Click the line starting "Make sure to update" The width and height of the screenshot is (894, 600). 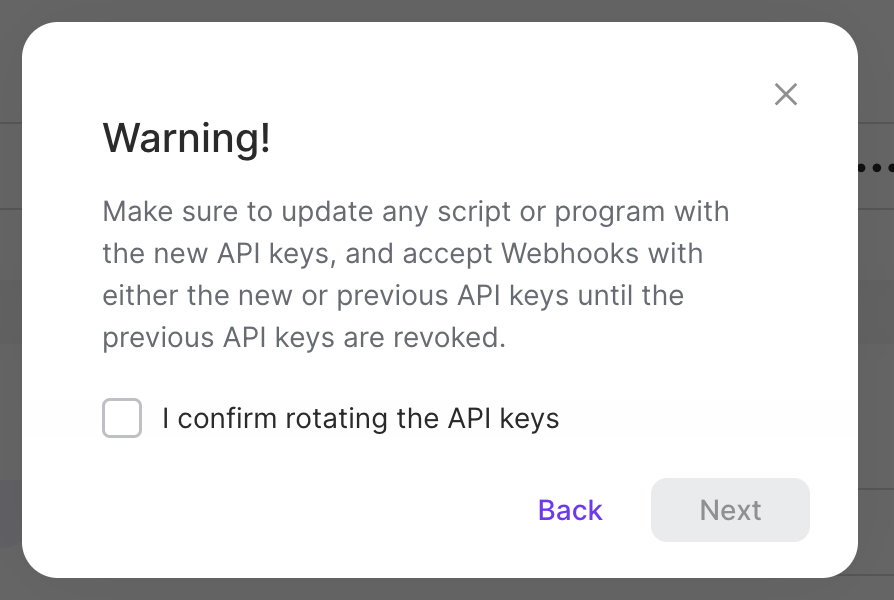(x=415, y=212)
